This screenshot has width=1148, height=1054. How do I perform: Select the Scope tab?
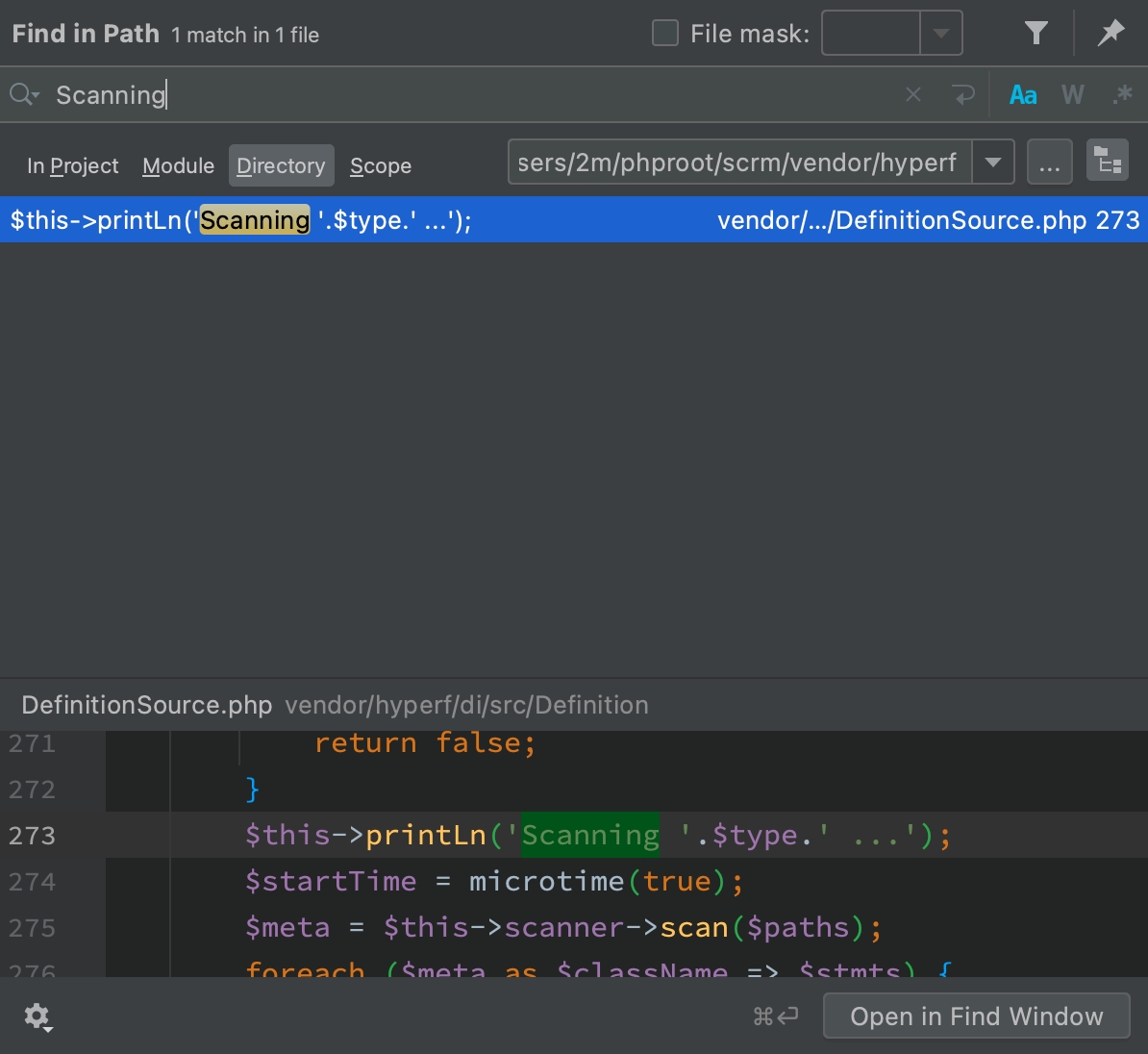click(x=381, y=165)
